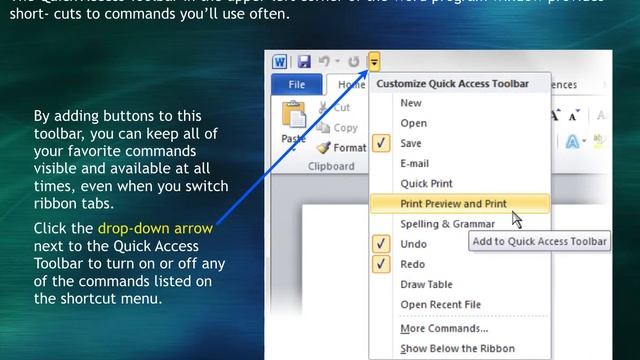This screenshot has height=360, width=640.
Task: Click the Clipboard group label
Action: click(331, 167)
